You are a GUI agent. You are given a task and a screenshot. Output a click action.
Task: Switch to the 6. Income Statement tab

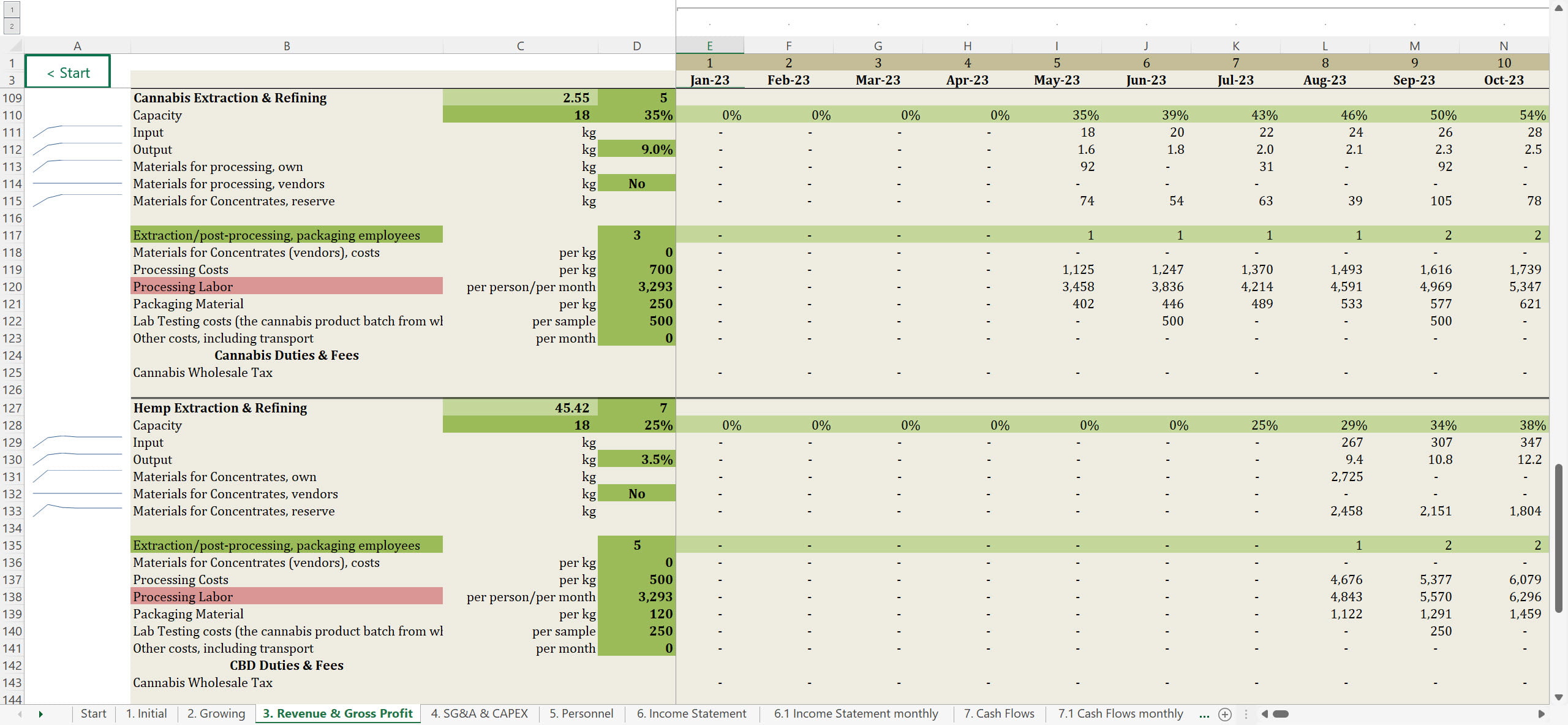coord(691,714)
